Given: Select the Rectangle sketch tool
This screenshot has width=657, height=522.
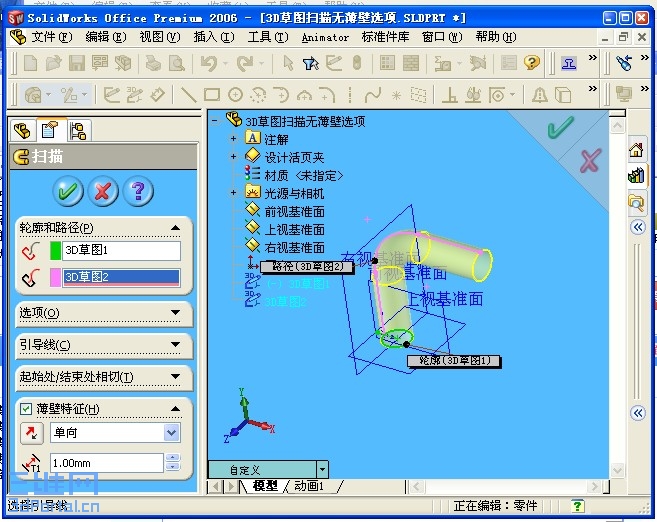Looking at the screenshot, I should pyautogui.click(x=212, y=95).
